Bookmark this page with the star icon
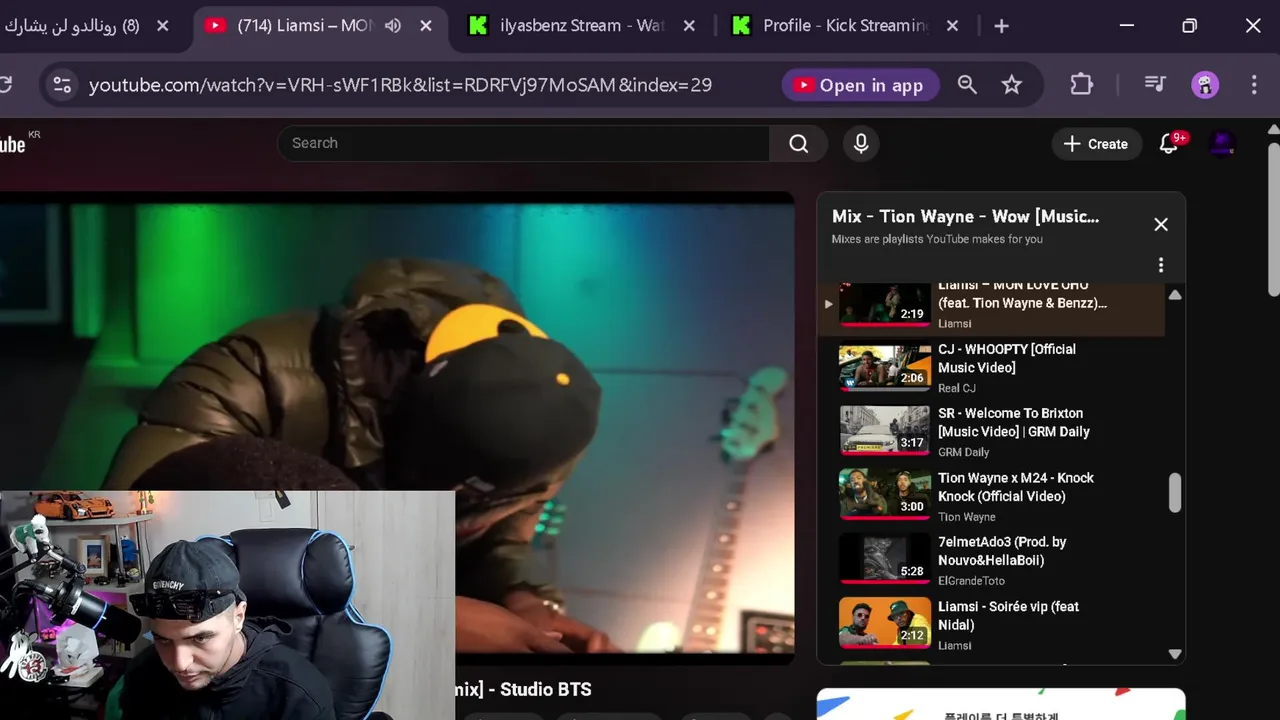The height and width of the screenshot is (720, 1280). coord(1012,85)
